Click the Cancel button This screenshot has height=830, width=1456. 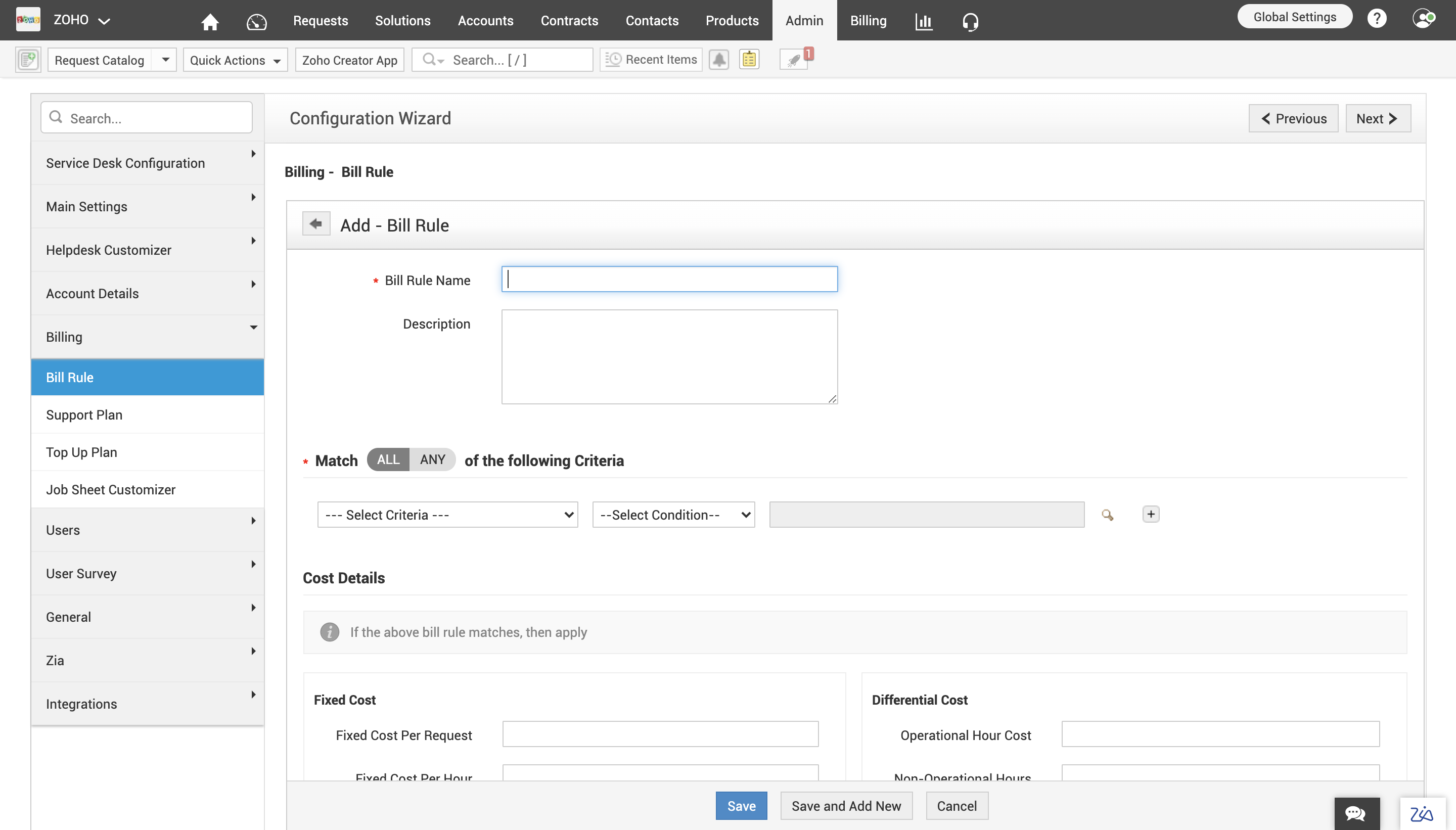click(x=956, y=805)
